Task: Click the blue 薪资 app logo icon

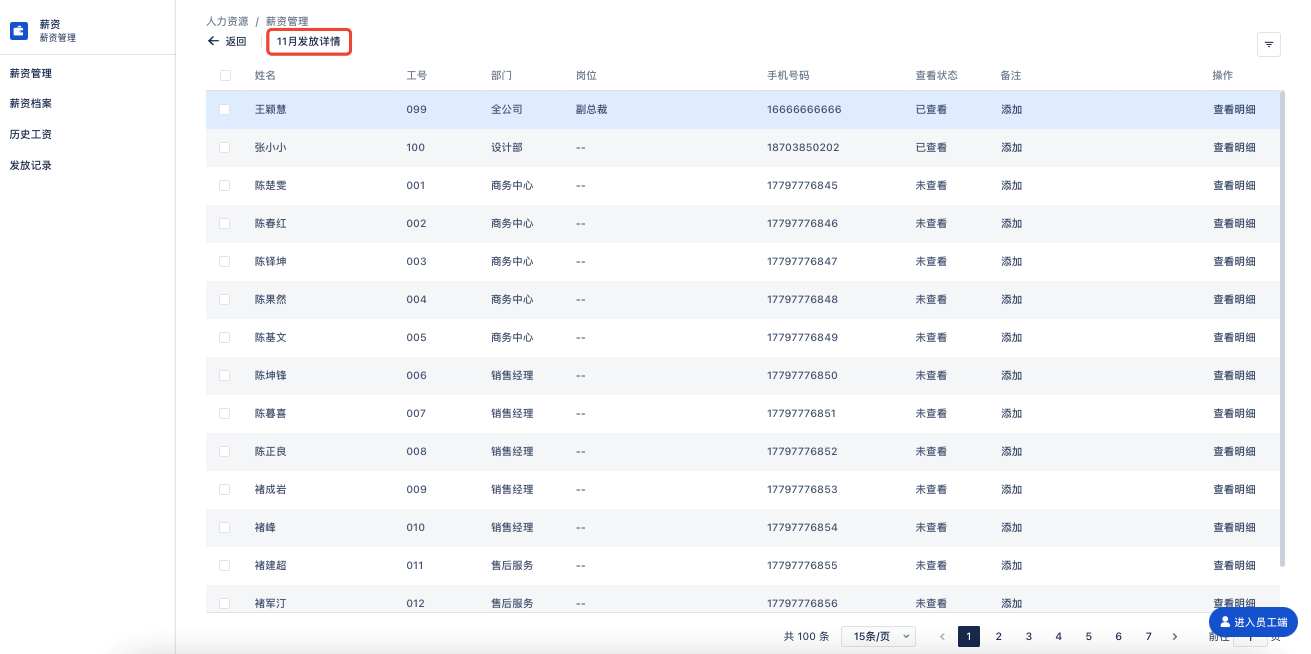Action: point(19,31)
